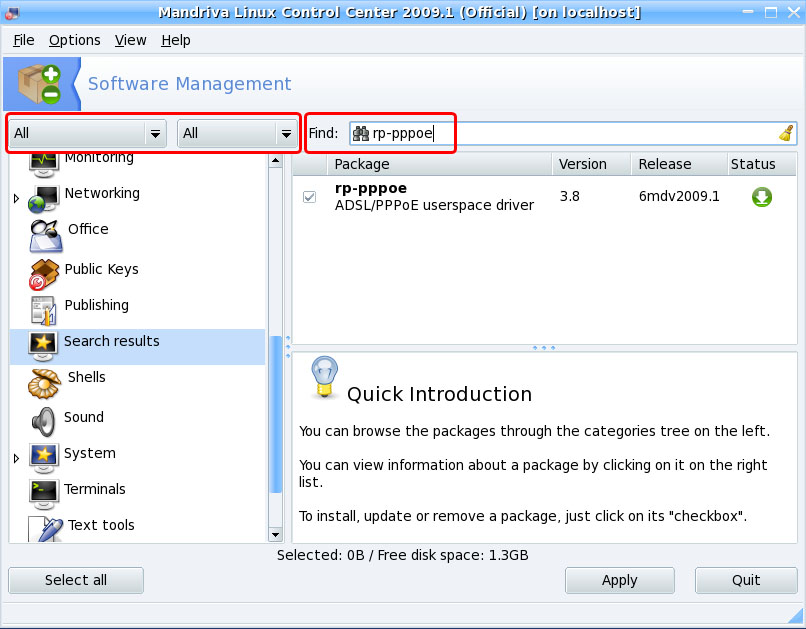The image size is (806, 629).
Task: Open the second All filter dropdown
Action: pos(237,134)
